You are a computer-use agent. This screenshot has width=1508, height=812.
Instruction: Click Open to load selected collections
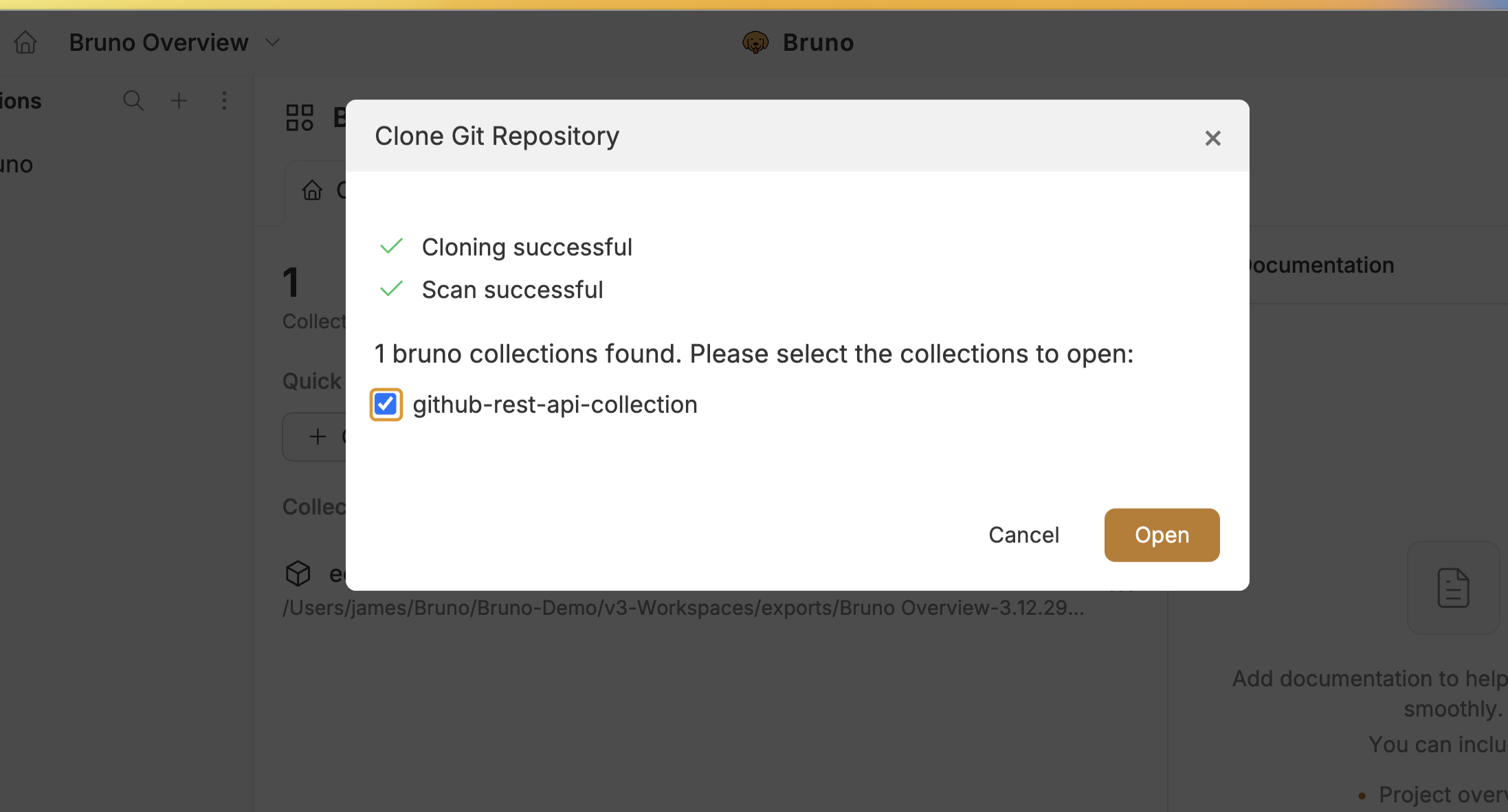pos(1161,534)
